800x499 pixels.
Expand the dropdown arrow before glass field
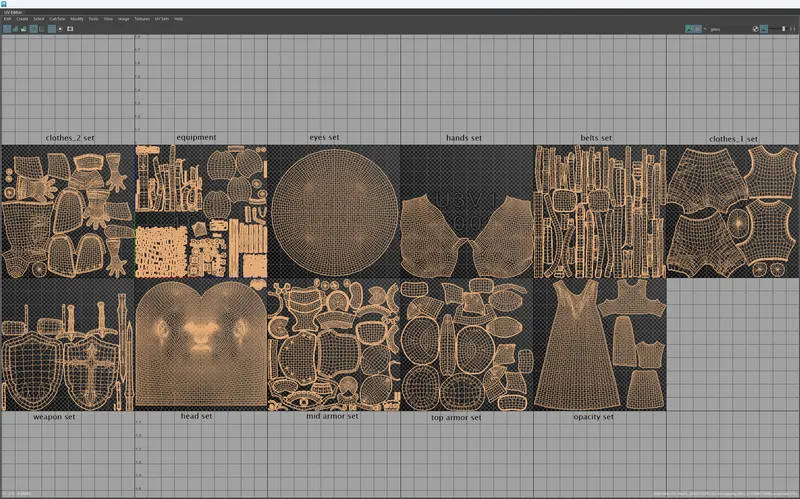tap(705, 29)
